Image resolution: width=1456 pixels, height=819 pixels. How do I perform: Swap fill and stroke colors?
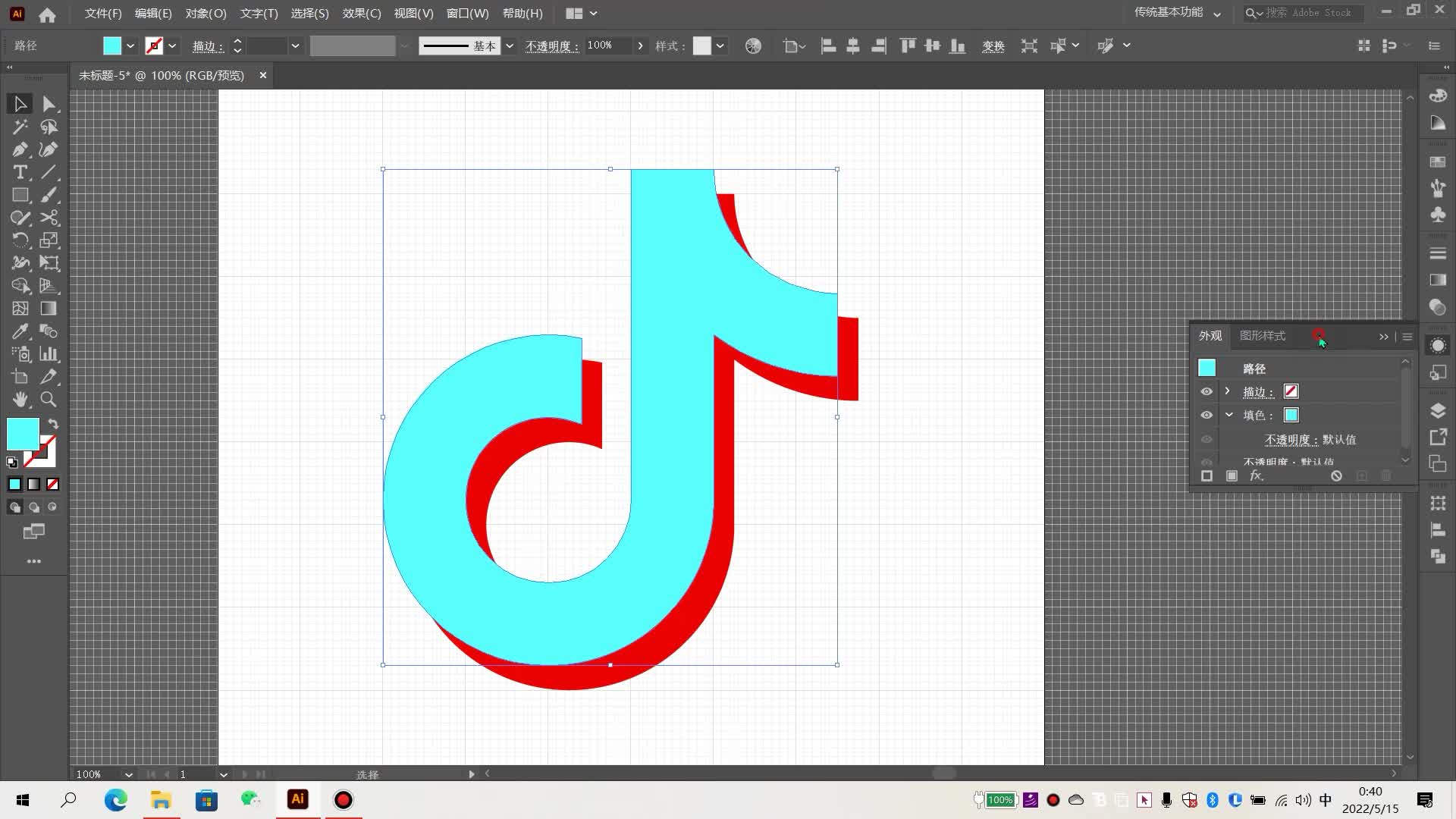pyautogui.click(x=53, y=424)
